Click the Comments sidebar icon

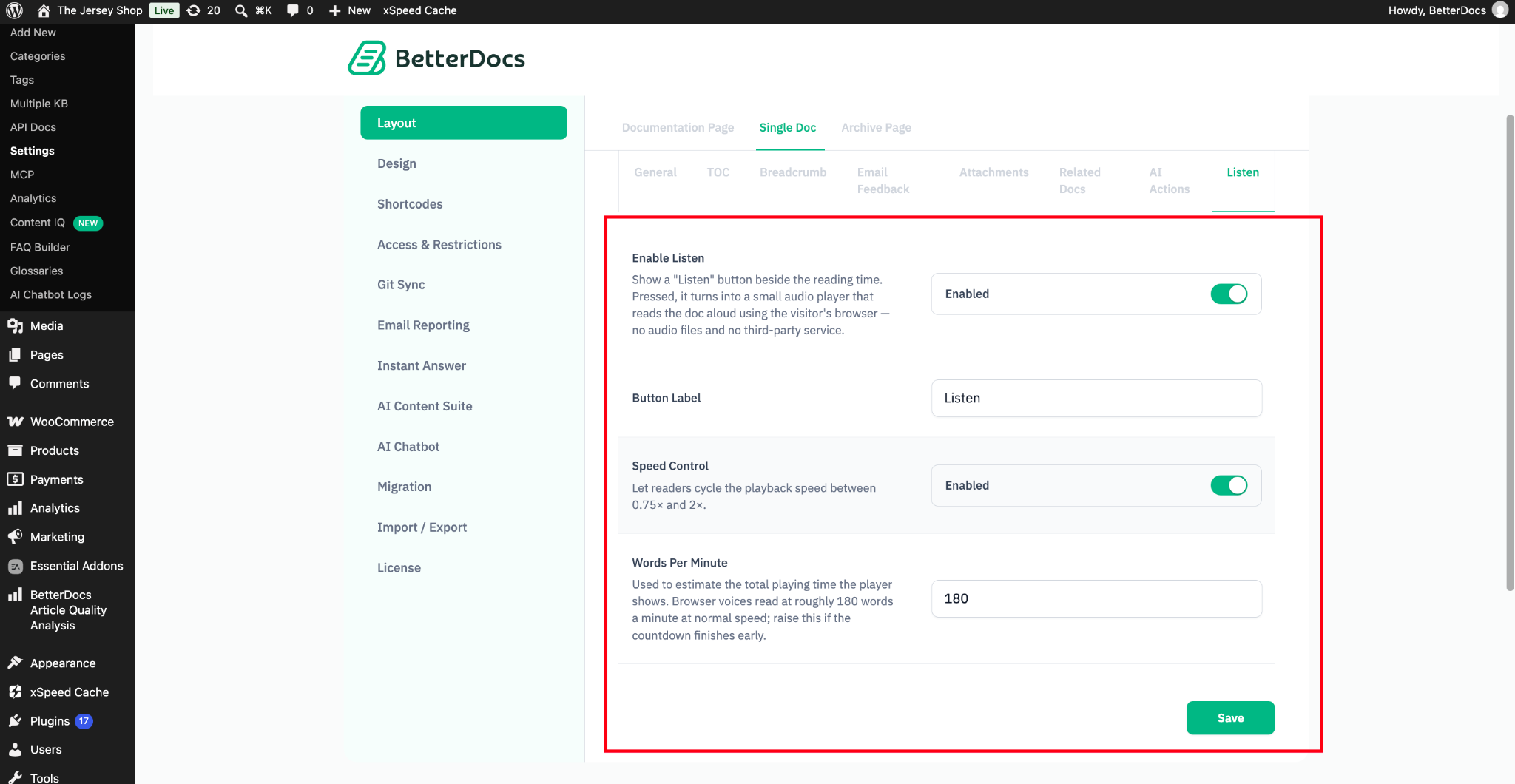[15, 383]
